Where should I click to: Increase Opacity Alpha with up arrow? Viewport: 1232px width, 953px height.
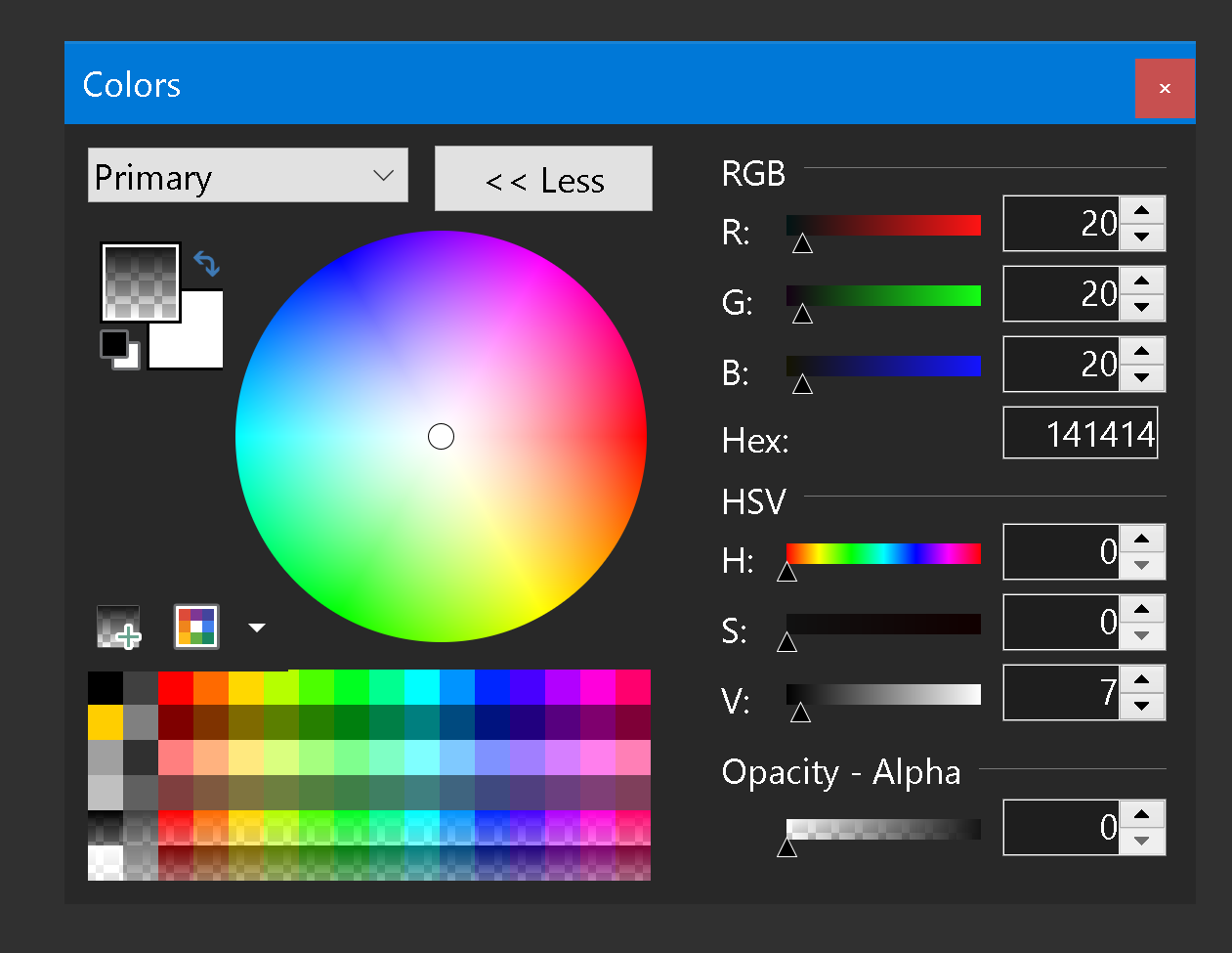(x=1142, y=814)
